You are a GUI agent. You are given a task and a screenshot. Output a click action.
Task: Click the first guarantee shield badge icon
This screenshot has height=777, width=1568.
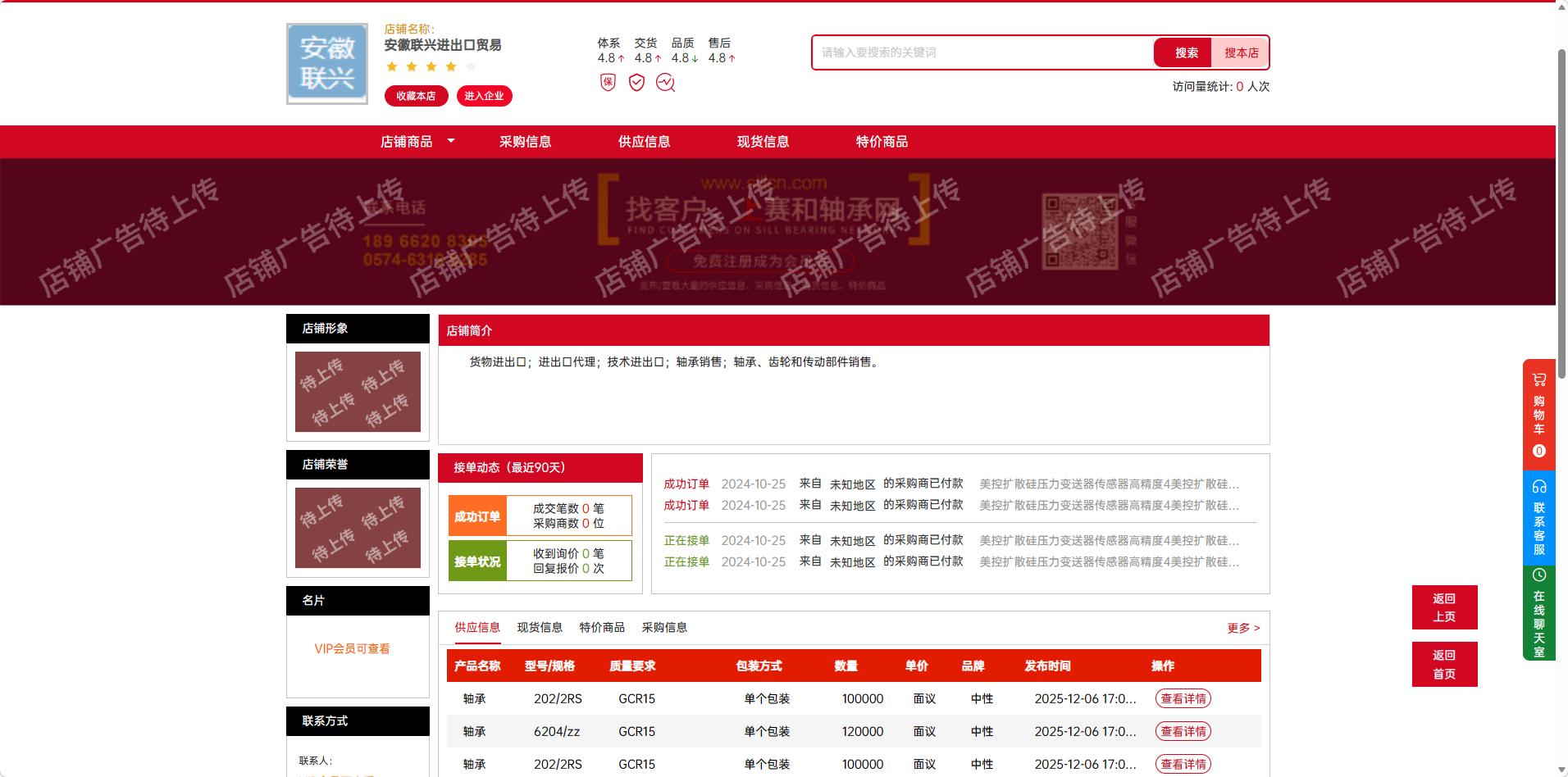(x=608, y=82)
